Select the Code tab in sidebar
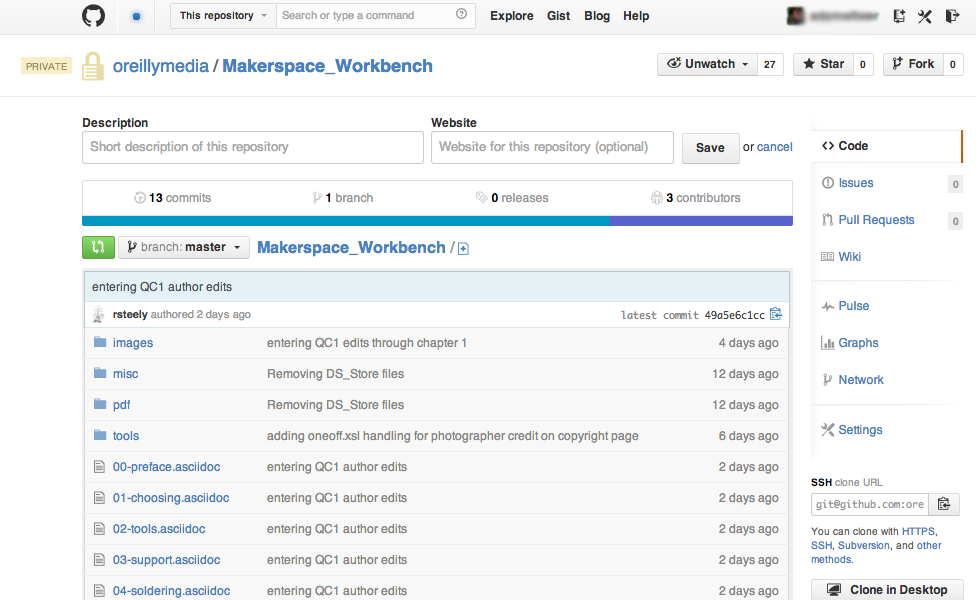 [886, 146]
